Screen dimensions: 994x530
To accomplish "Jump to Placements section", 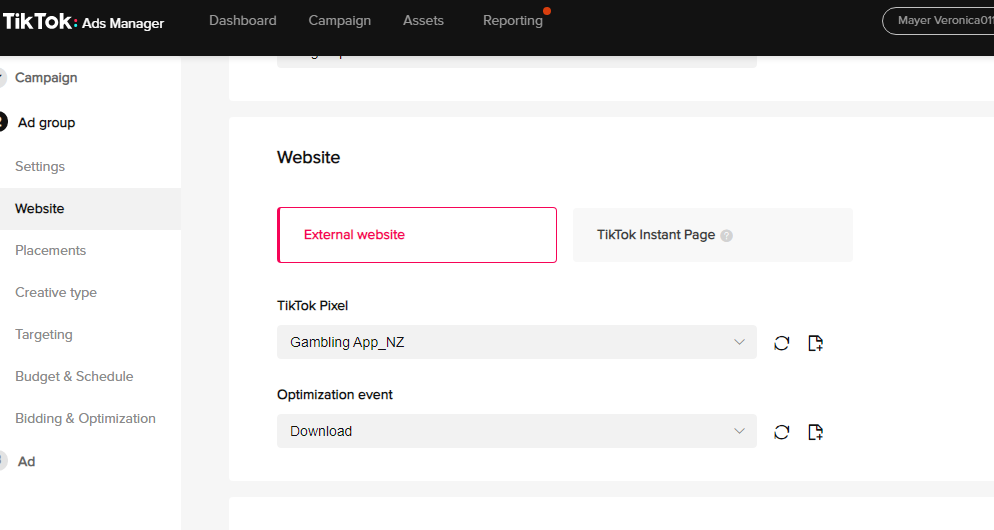I will [x=51, y=250].
